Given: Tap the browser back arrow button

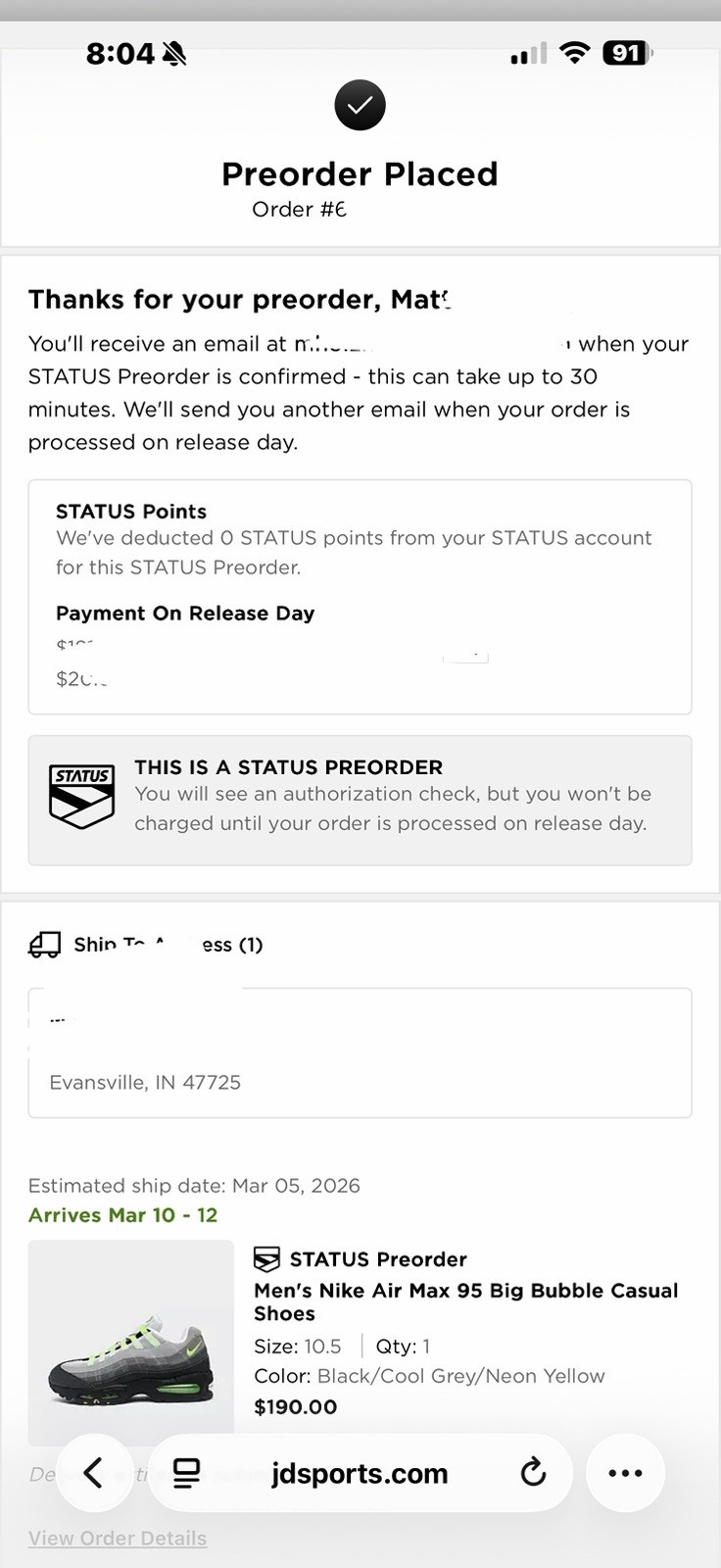Looking at the screenshot, I should (94, 1472).
